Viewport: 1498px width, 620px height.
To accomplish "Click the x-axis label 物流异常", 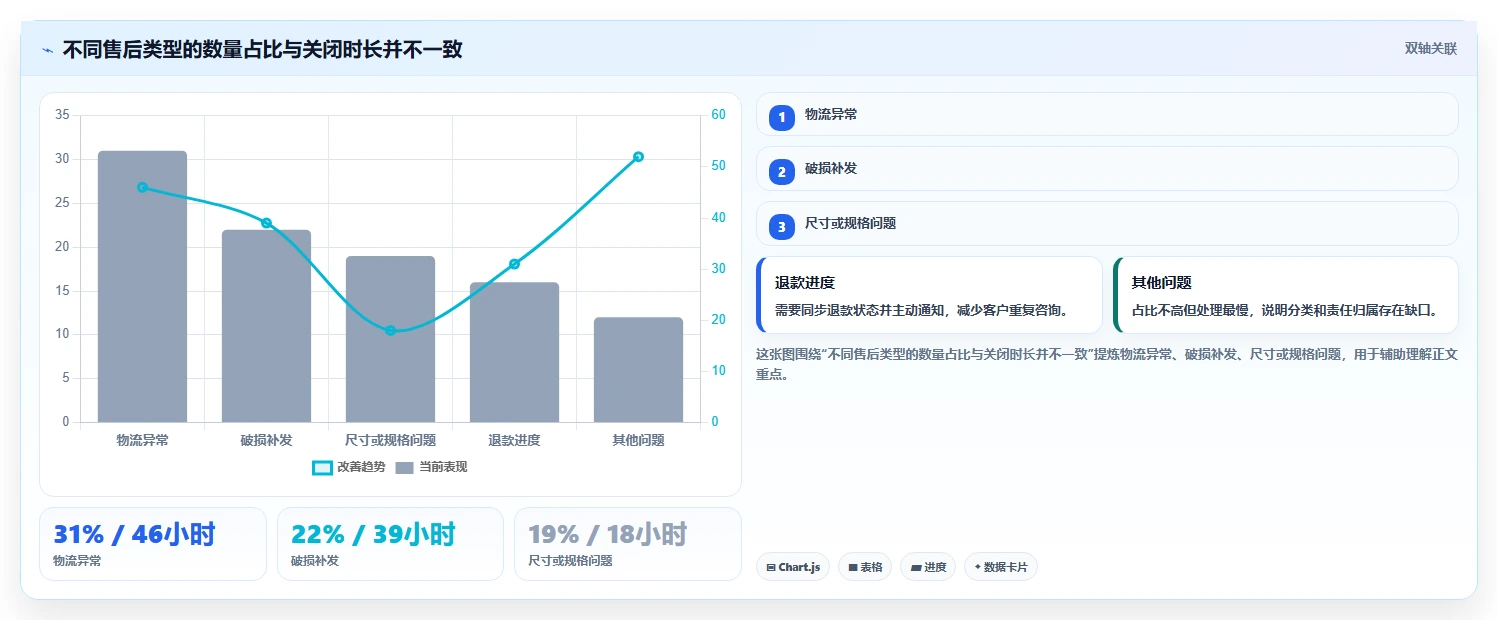I will click(142, 440).
